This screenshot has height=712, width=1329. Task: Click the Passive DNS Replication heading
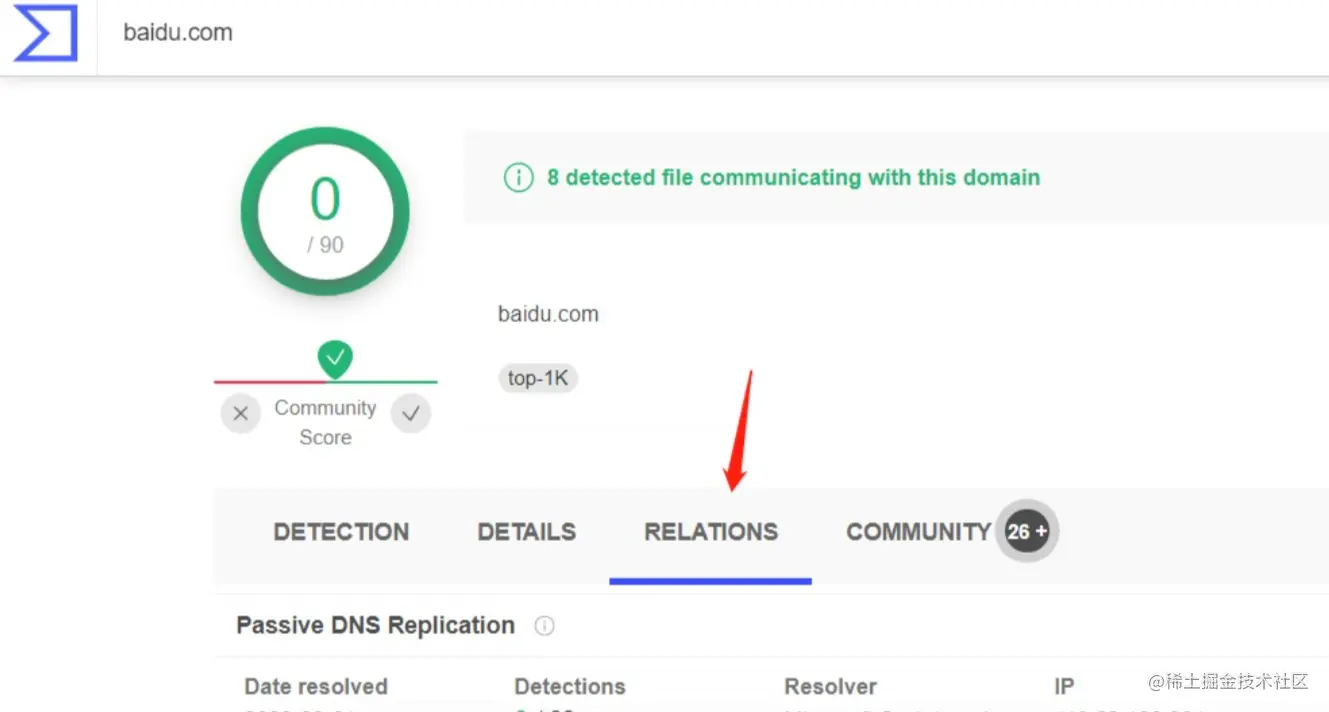point(375,626)
